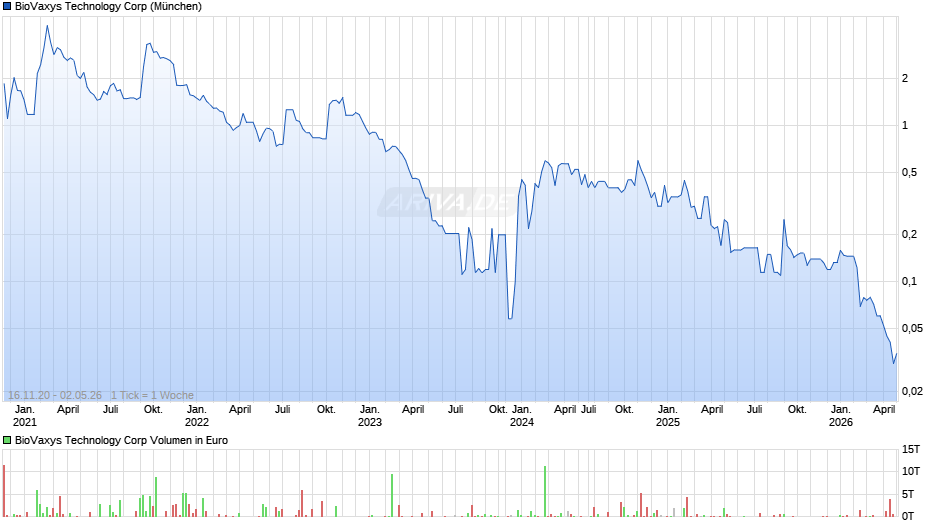Click the price axis label '1'
940x526 pixels.
pyautogui.click(x=905, y=125)
